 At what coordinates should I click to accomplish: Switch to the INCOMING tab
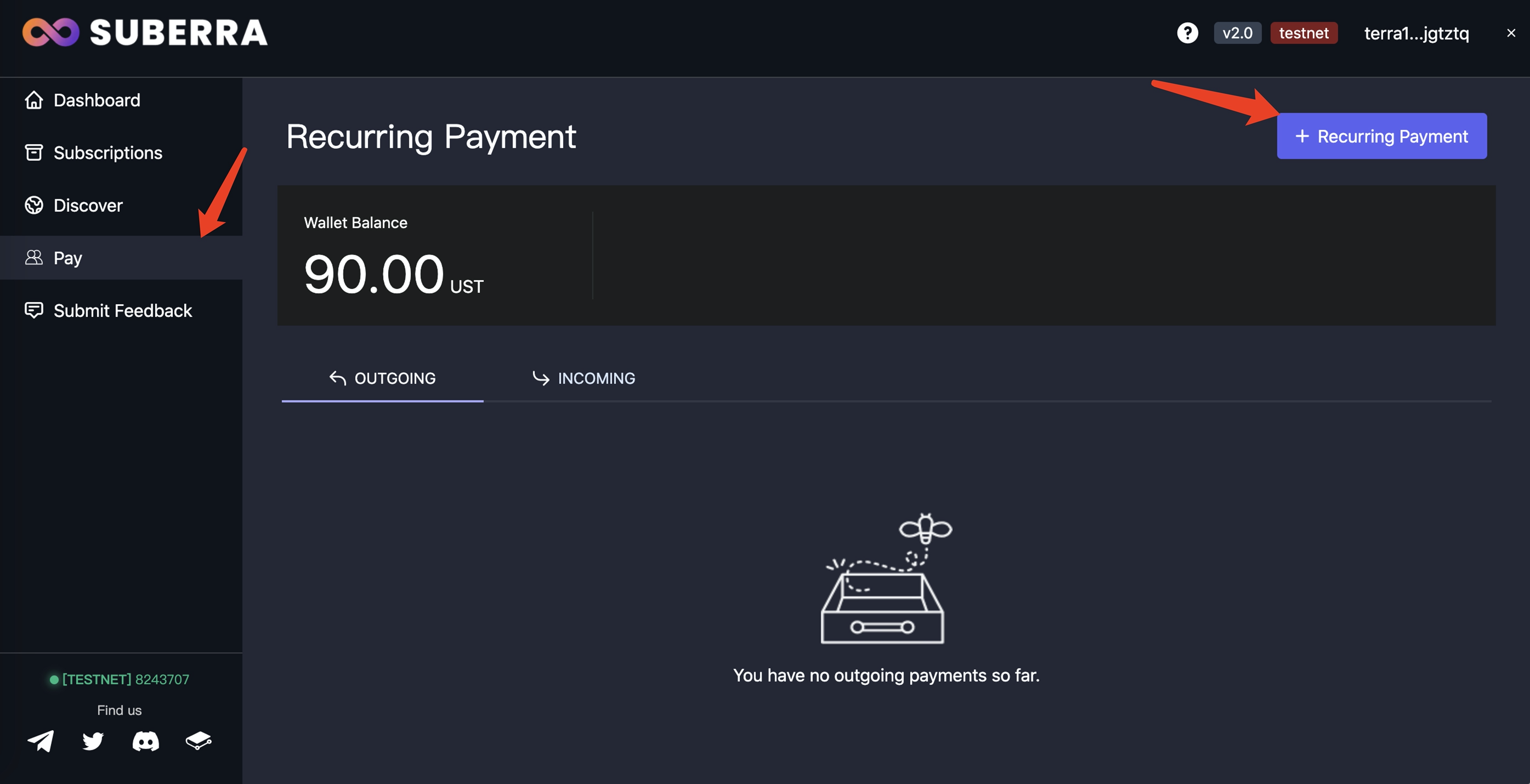click(x=584, y=378)
